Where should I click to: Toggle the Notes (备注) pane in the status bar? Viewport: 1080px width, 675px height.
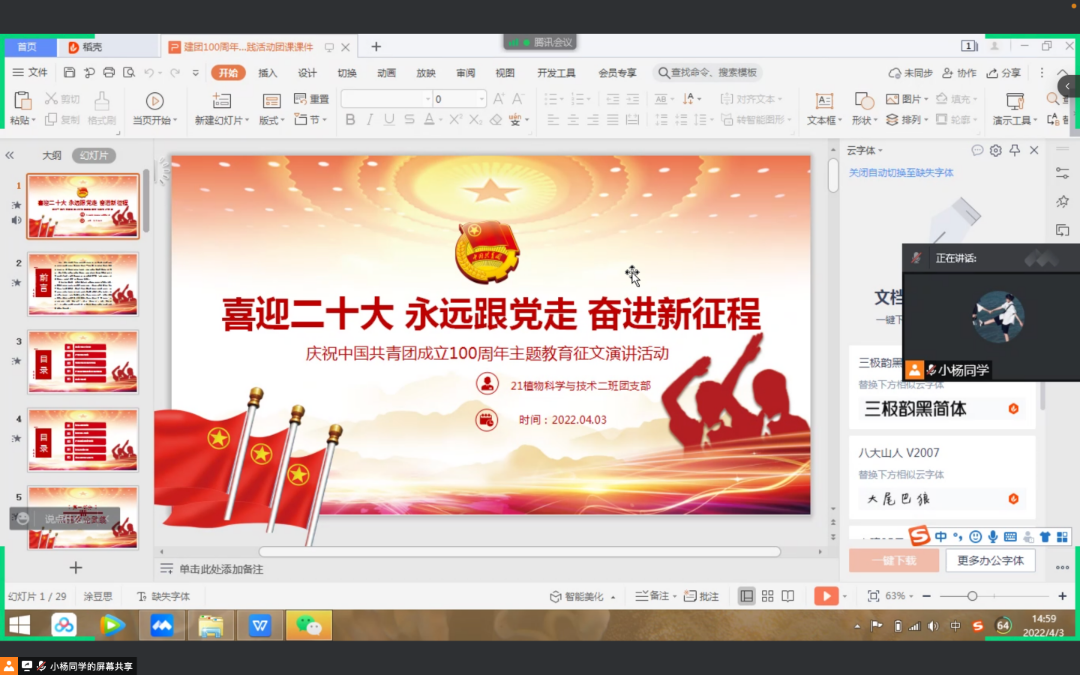coord(653,596)
